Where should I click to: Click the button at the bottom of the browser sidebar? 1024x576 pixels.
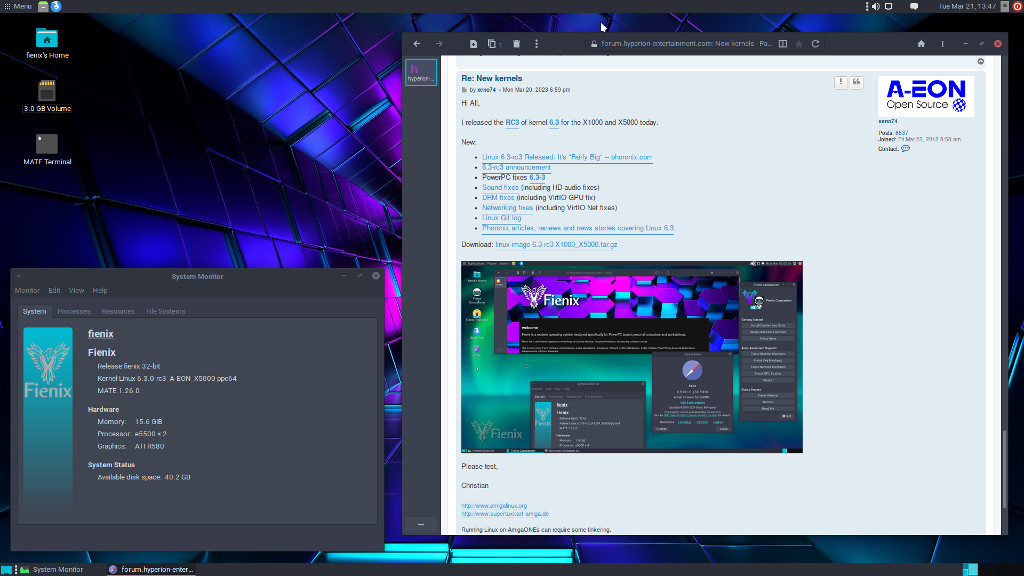click(421, 524)
